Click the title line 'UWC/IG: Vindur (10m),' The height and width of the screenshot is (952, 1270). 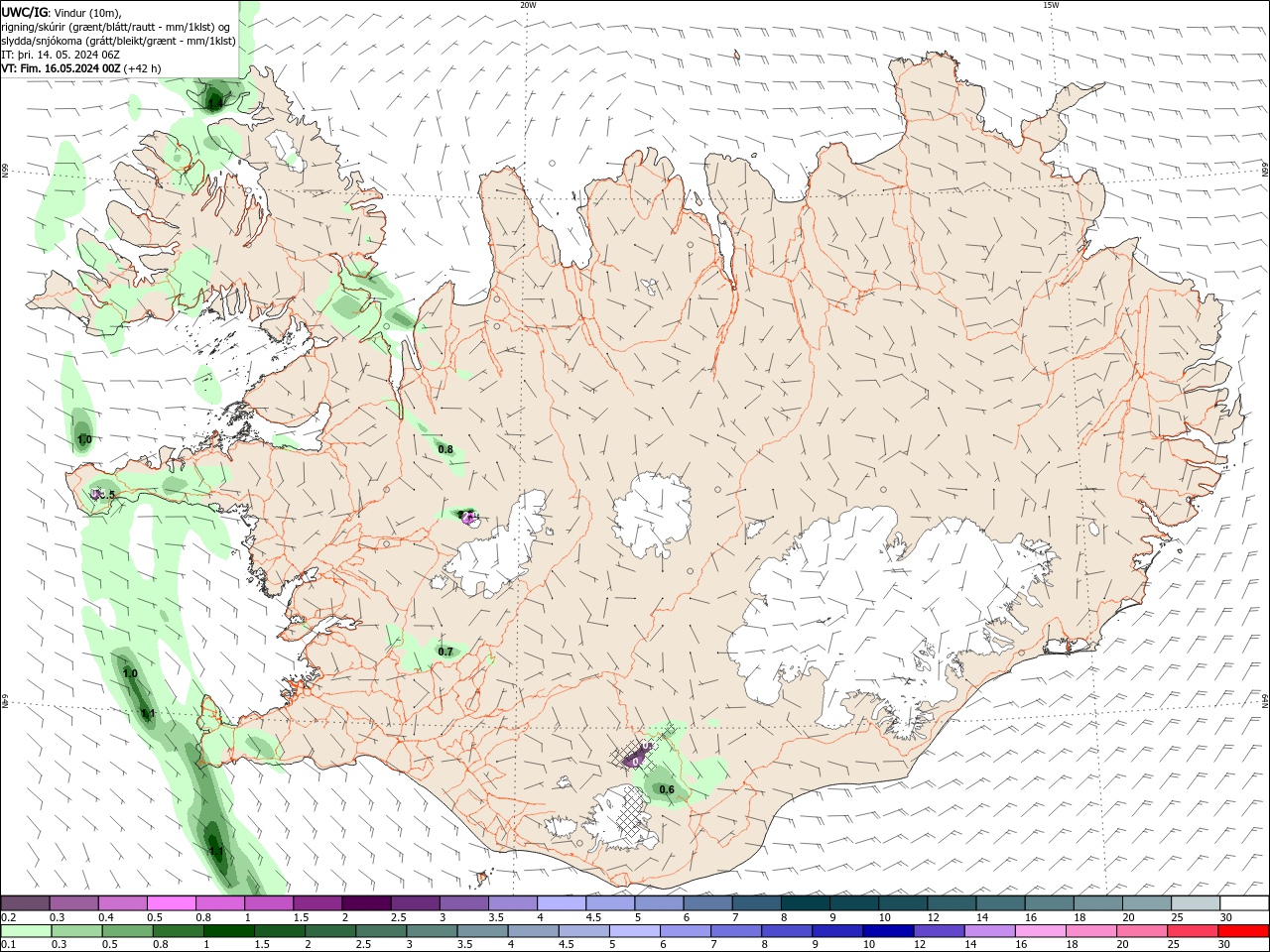pyautogui.click(x=63, y=12)
